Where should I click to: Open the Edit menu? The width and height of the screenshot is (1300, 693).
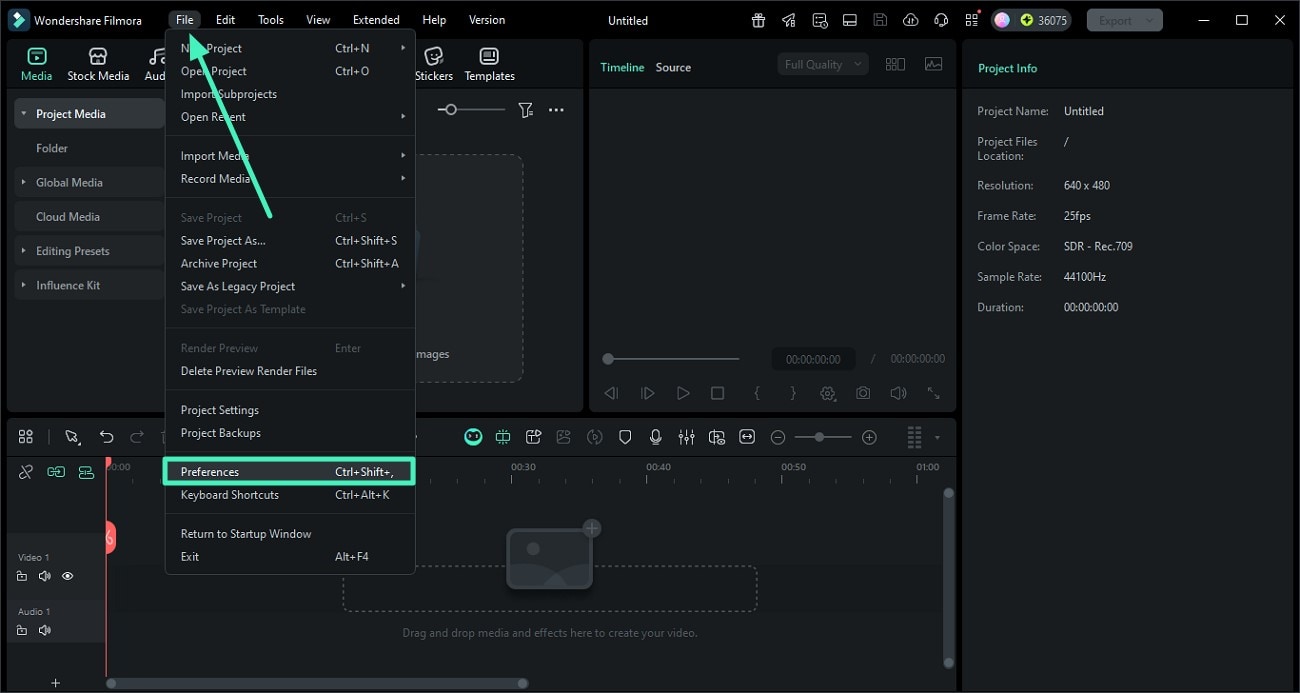pos(226,20)
